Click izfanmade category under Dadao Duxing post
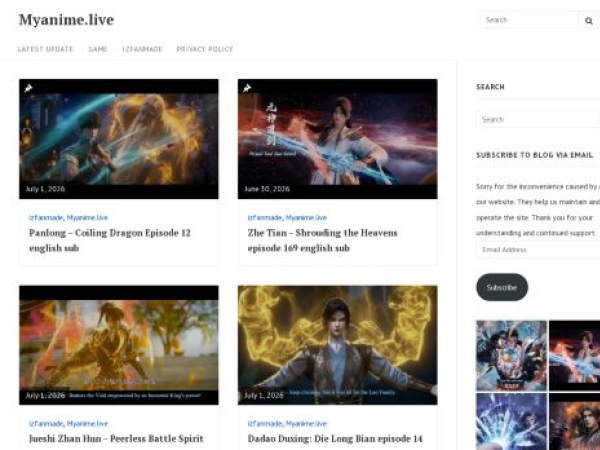The width and height of the screenshot is (600, 450). tap(265, 424)
